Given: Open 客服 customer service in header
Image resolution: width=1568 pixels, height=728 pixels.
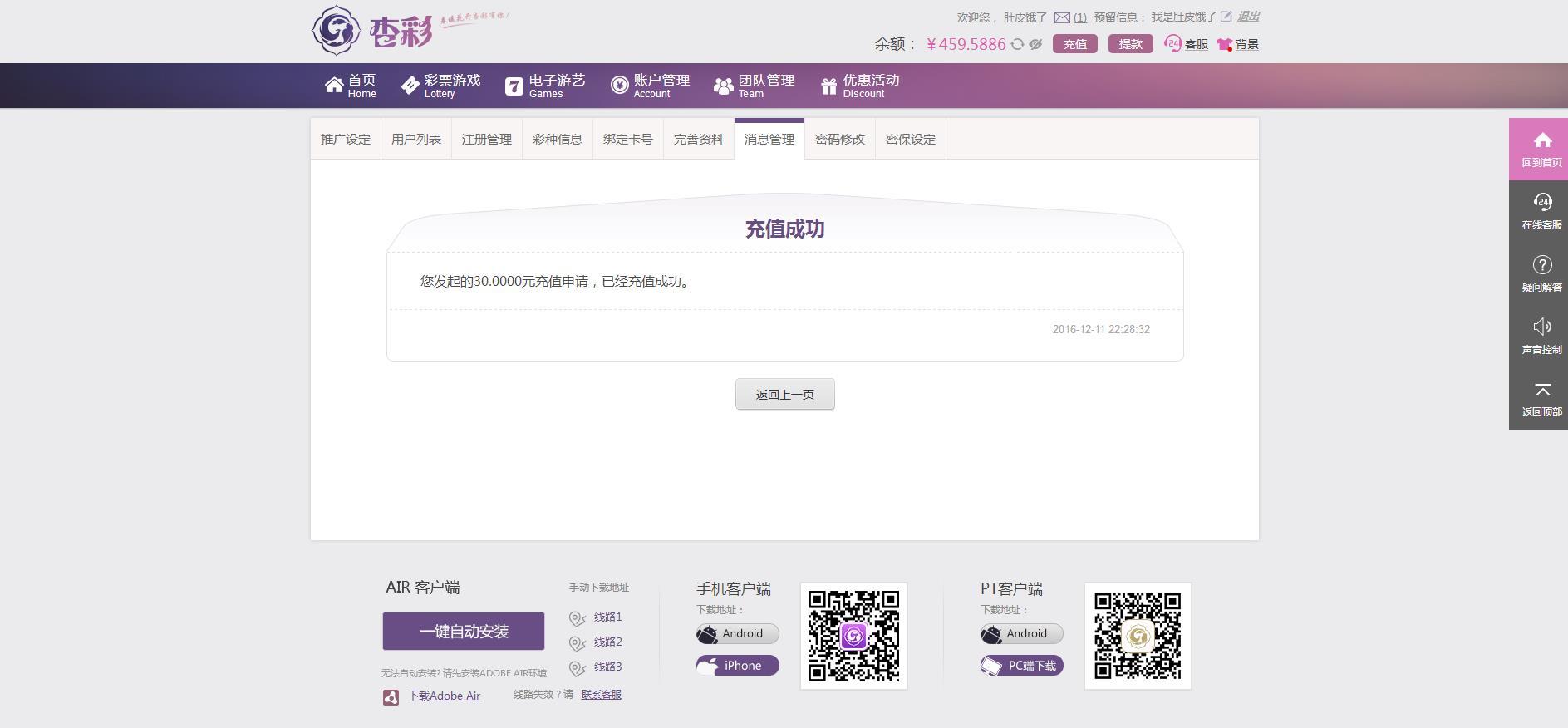Looking at the screenshot, I should click(1187, 44).
